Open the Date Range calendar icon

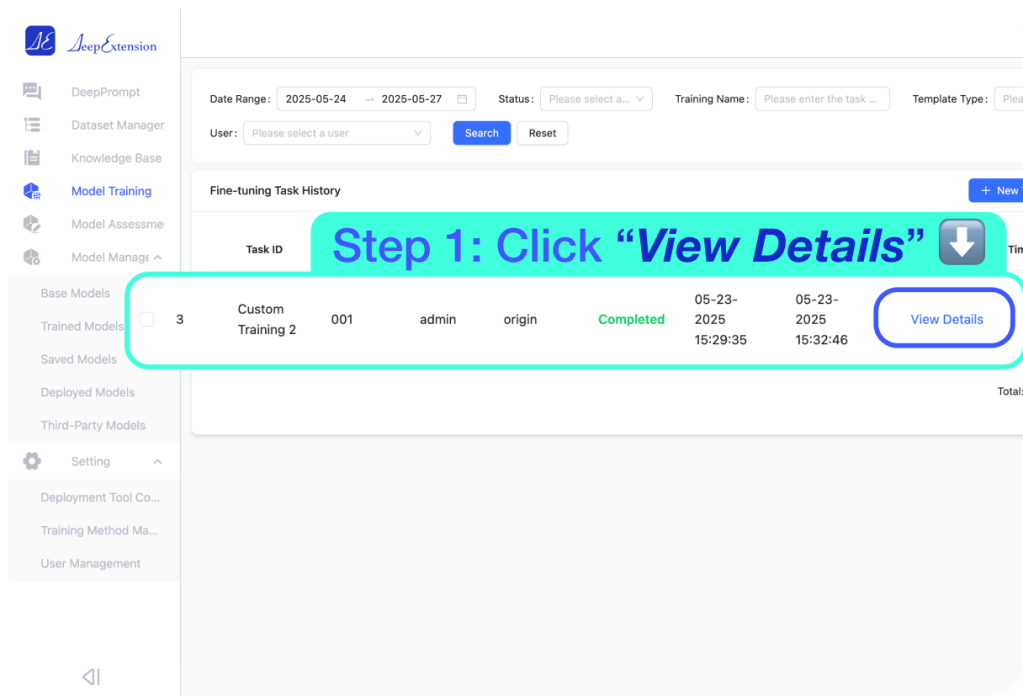point(462,99)
